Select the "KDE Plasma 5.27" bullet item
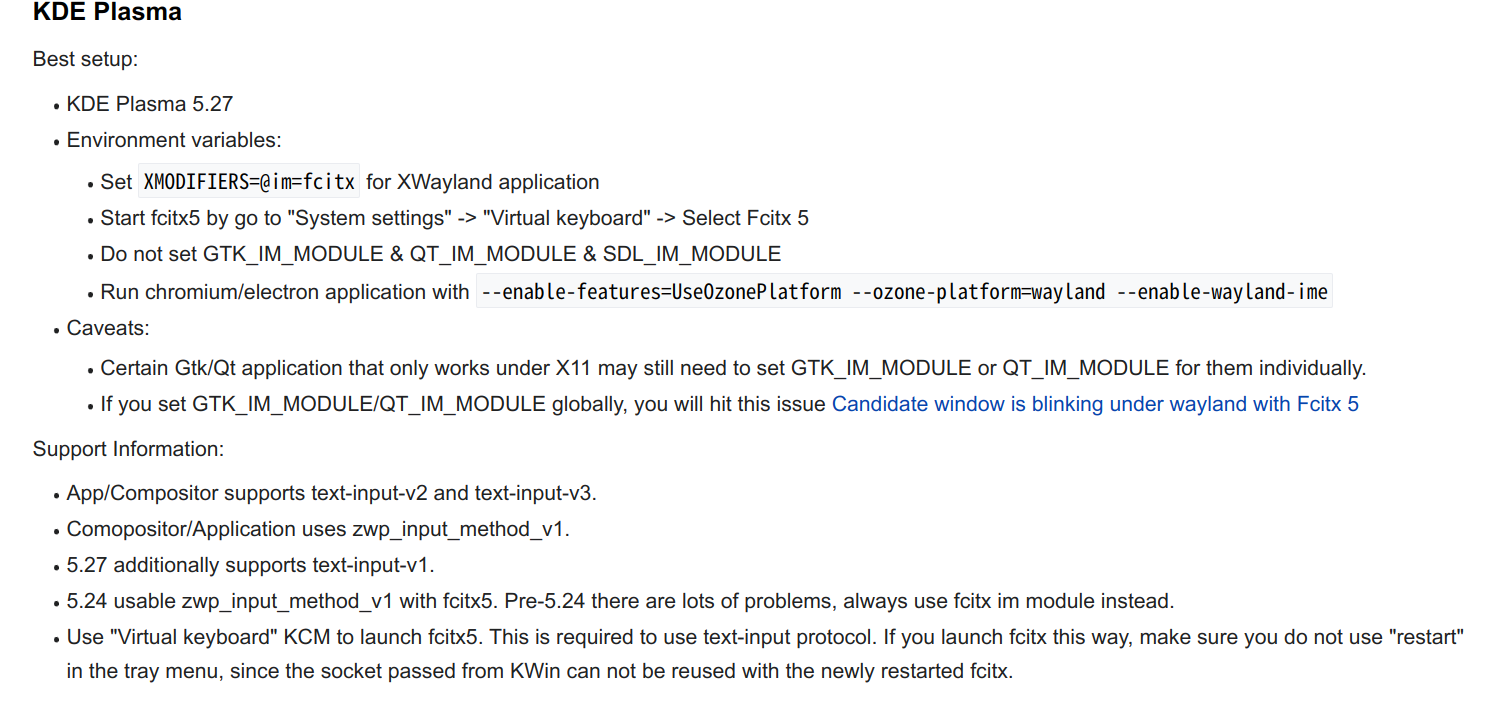Screen dimensions: 1486x710 click(150, 104)
